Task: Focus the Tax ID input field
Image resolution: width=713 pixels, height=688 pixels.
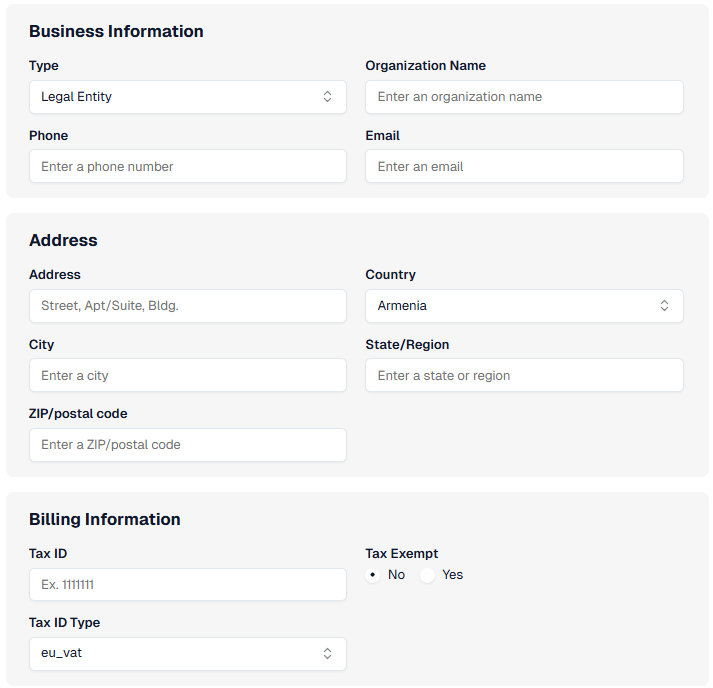Action: coord(187,585)
